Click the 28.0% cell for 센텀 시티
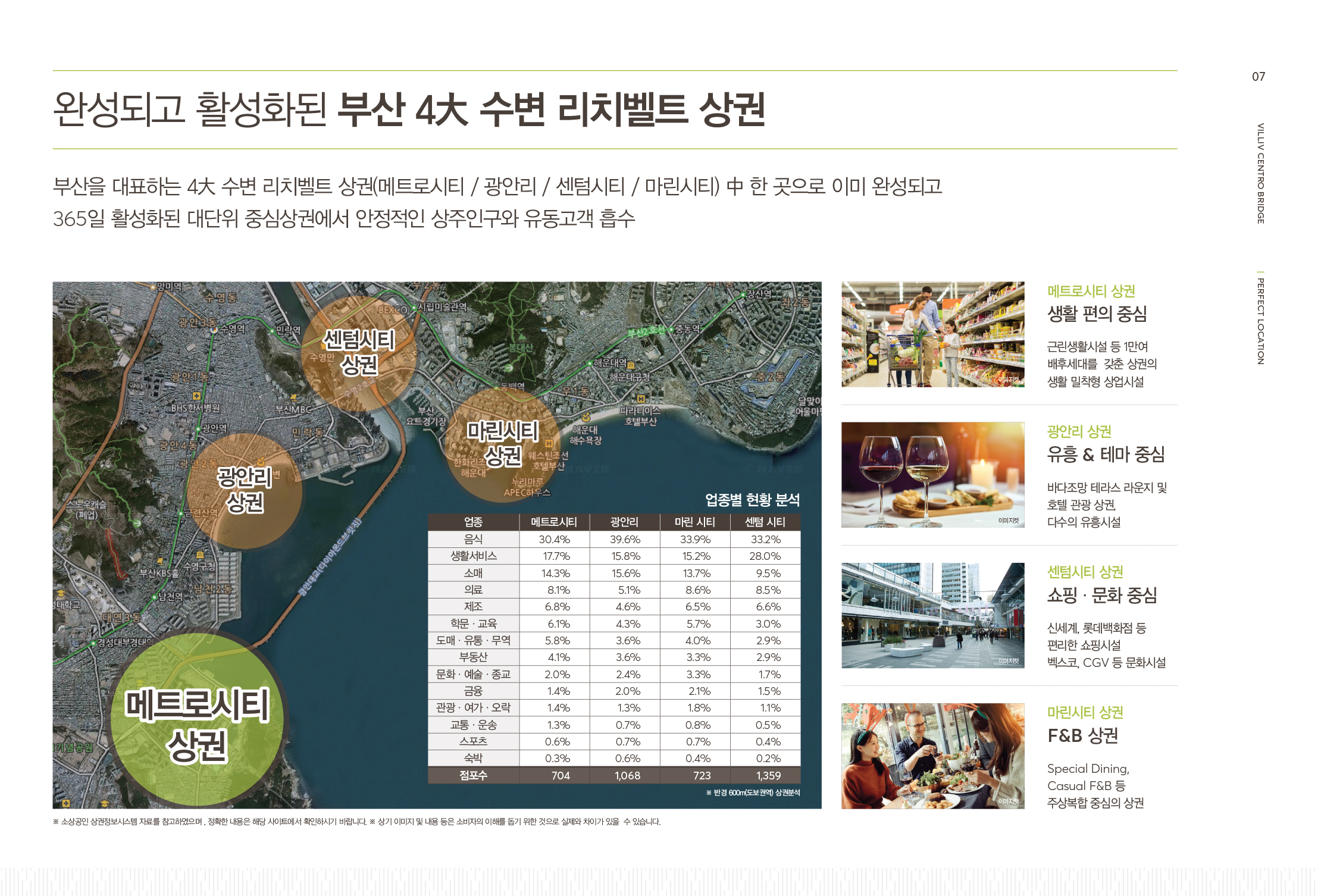The image size is (1318, 896). [x=765, y=556]
